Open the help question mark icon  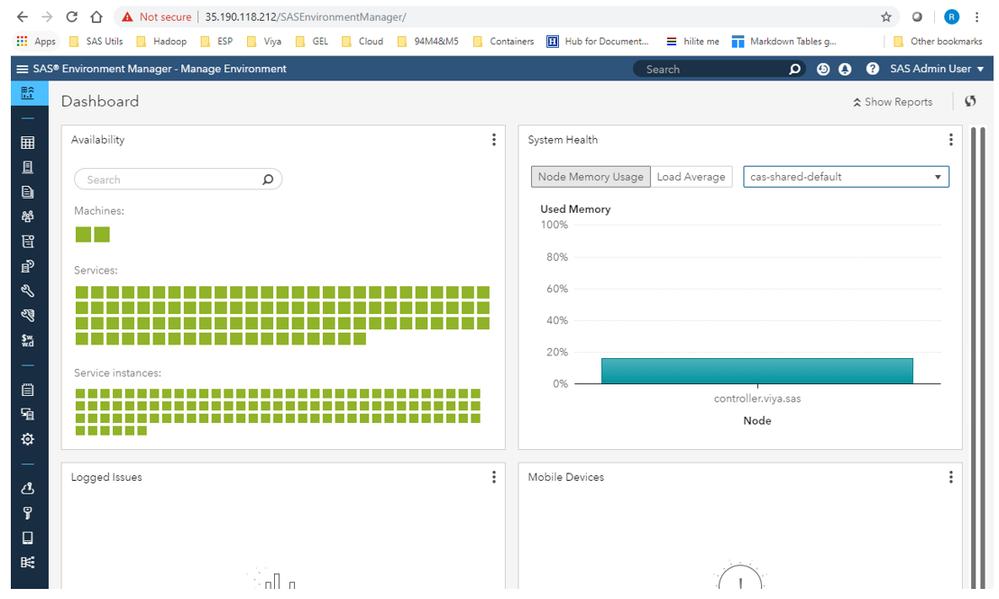click(872, 69)
